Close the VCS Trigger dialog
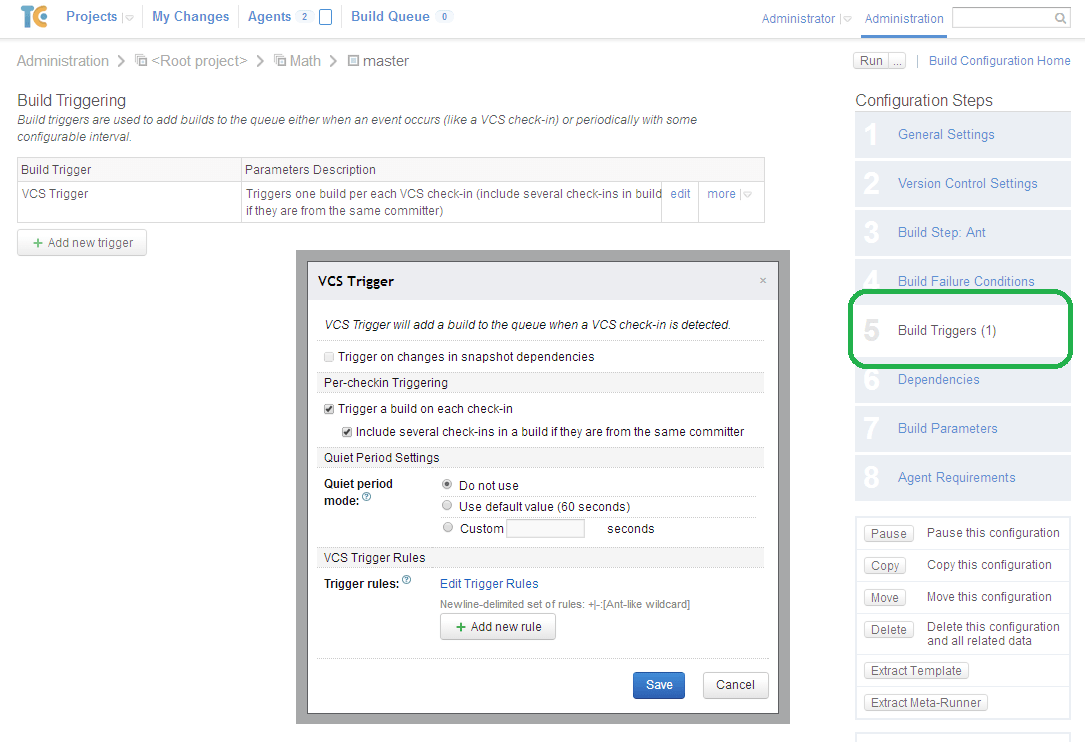The width and height of the screenshot is (1085, 742). [x=763, y=280]
